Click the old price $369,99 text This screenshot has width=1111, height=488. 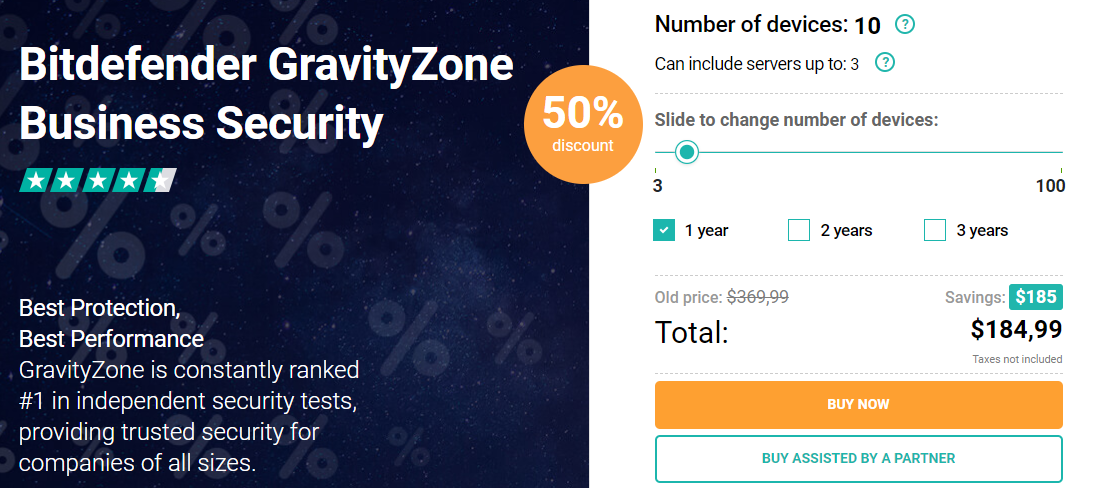coord(757,297)
